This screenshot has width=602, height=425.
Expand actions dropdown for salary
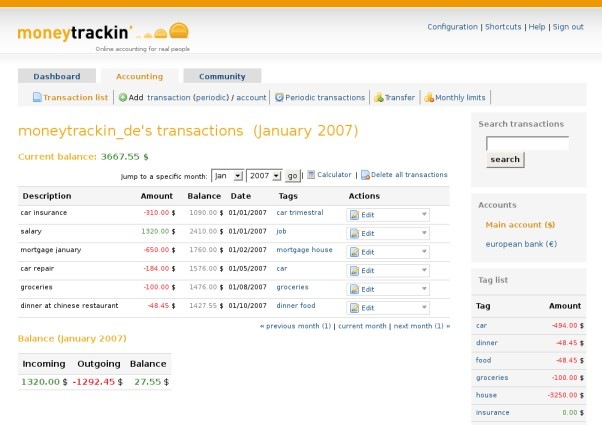424,233
